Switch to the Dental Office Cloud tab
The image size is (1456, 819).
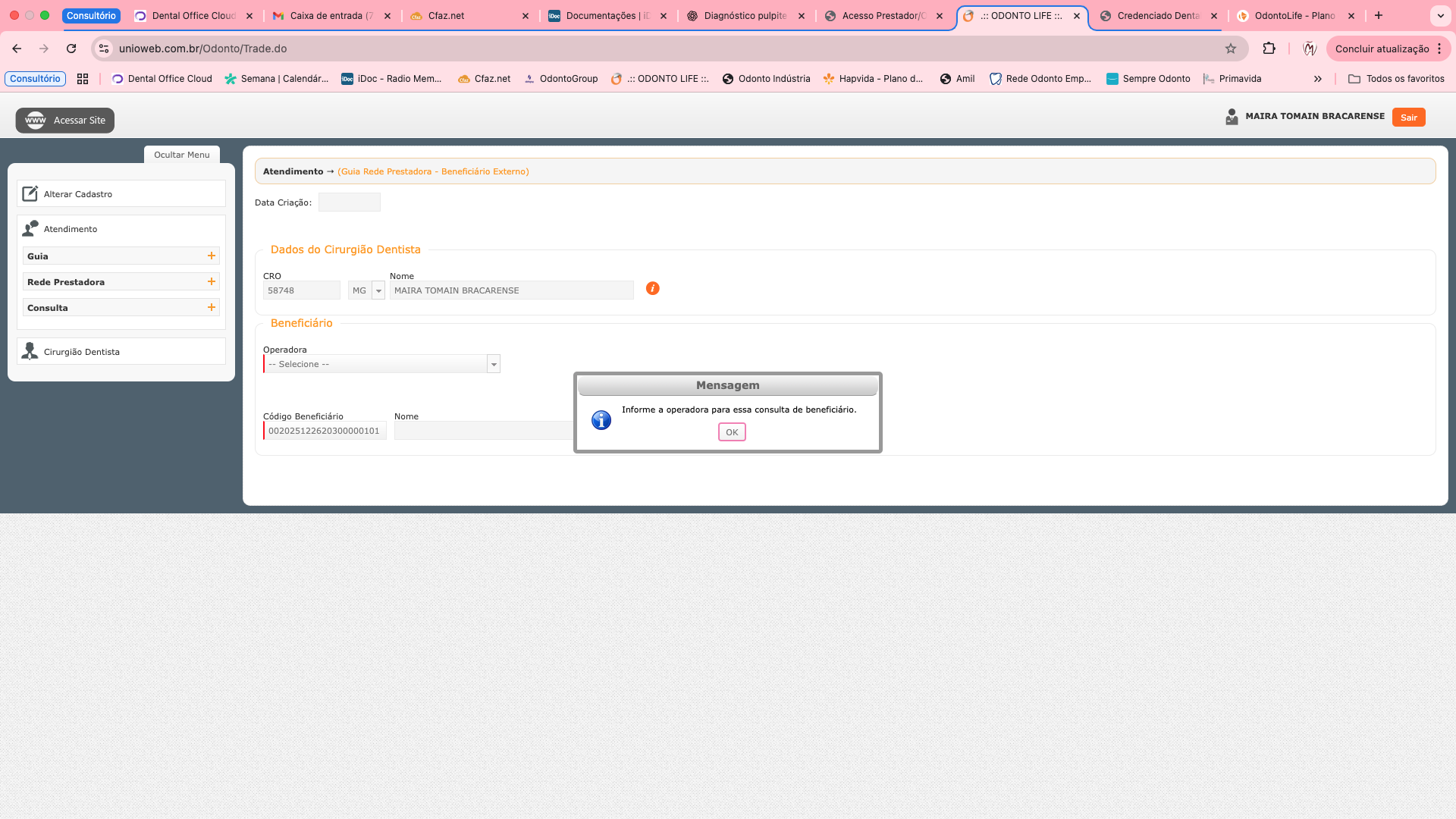point(193,16)
